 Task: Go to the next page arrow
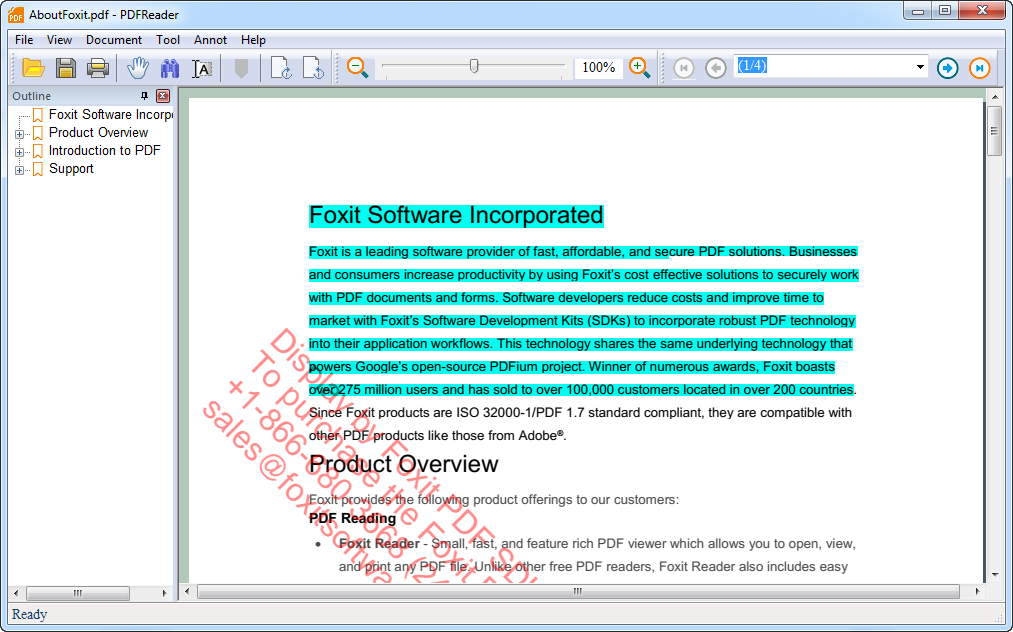pyautogui.click(x=947, y=68)
